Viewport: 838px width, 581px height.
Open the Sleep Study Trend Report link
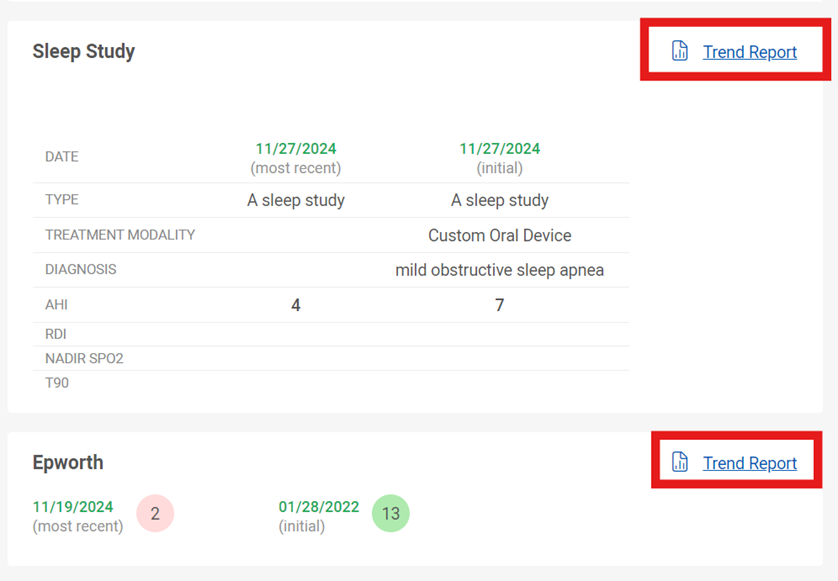tap(749, 52)
